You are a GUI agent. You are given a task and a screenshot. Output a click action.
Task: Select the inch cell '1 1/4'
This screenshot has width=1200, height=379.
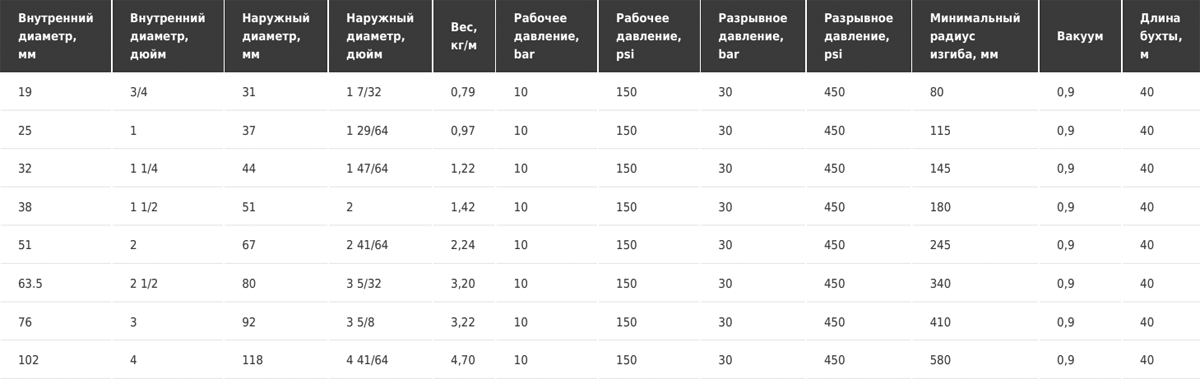[x=144, y=169]
